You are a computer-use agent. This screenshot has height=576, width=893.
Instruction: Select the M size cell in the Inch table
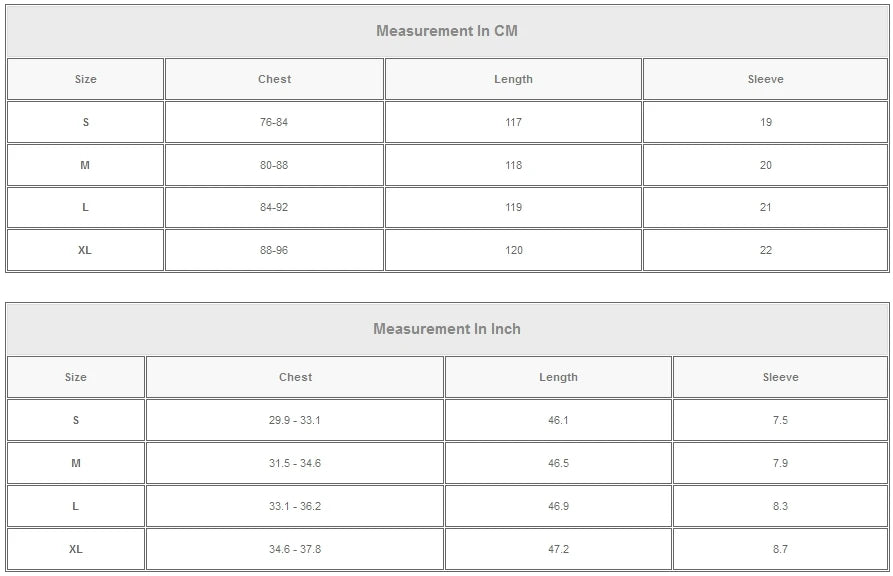(x=75, y=463)
